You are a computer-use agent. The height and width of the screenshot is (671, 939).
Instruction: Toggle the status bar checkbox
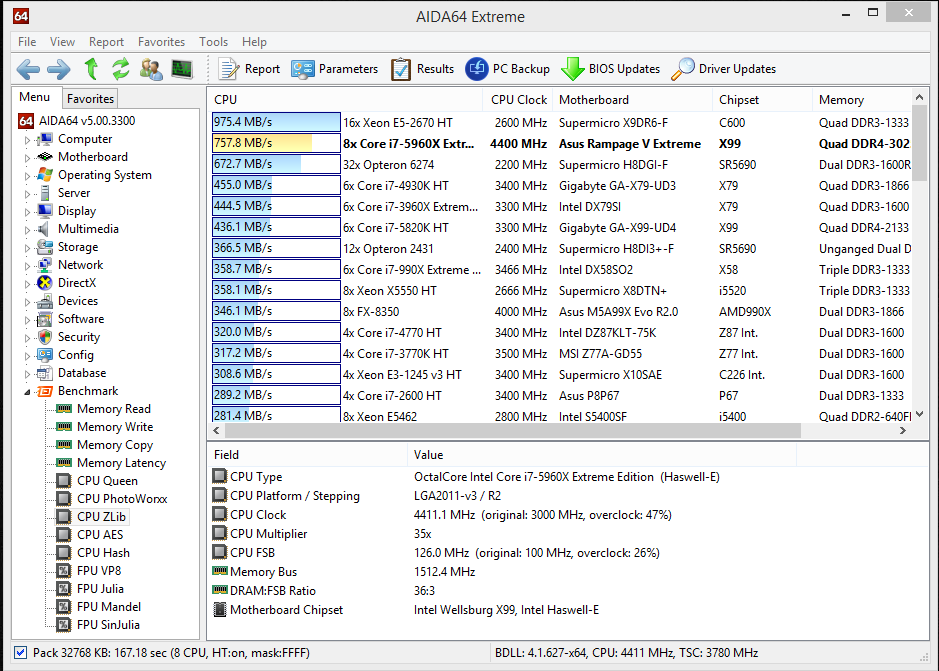tap(20, 652)
